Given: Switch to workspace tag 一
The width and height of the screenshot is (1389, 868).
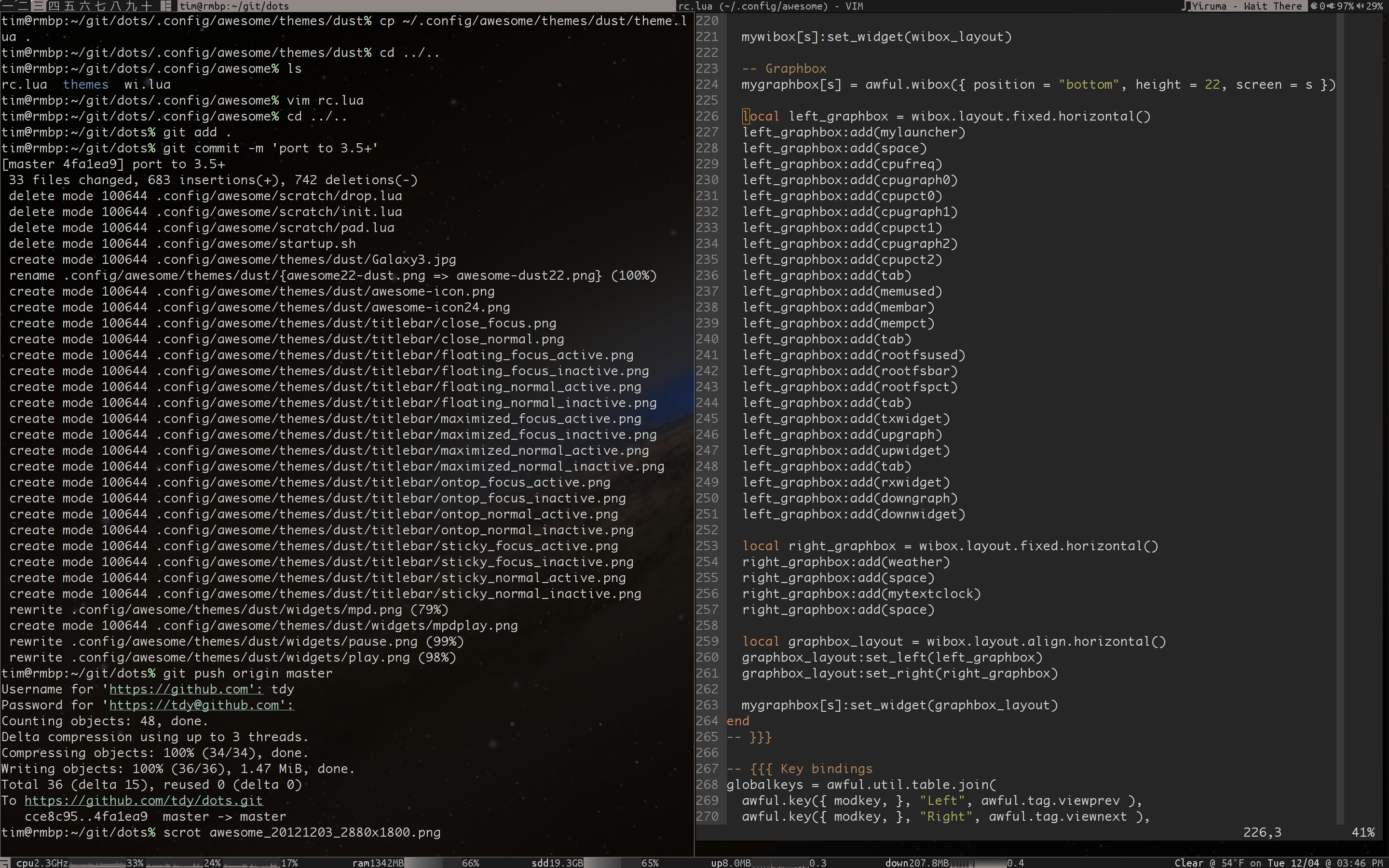Looking at the screenshot, I should tap(7, 6).
